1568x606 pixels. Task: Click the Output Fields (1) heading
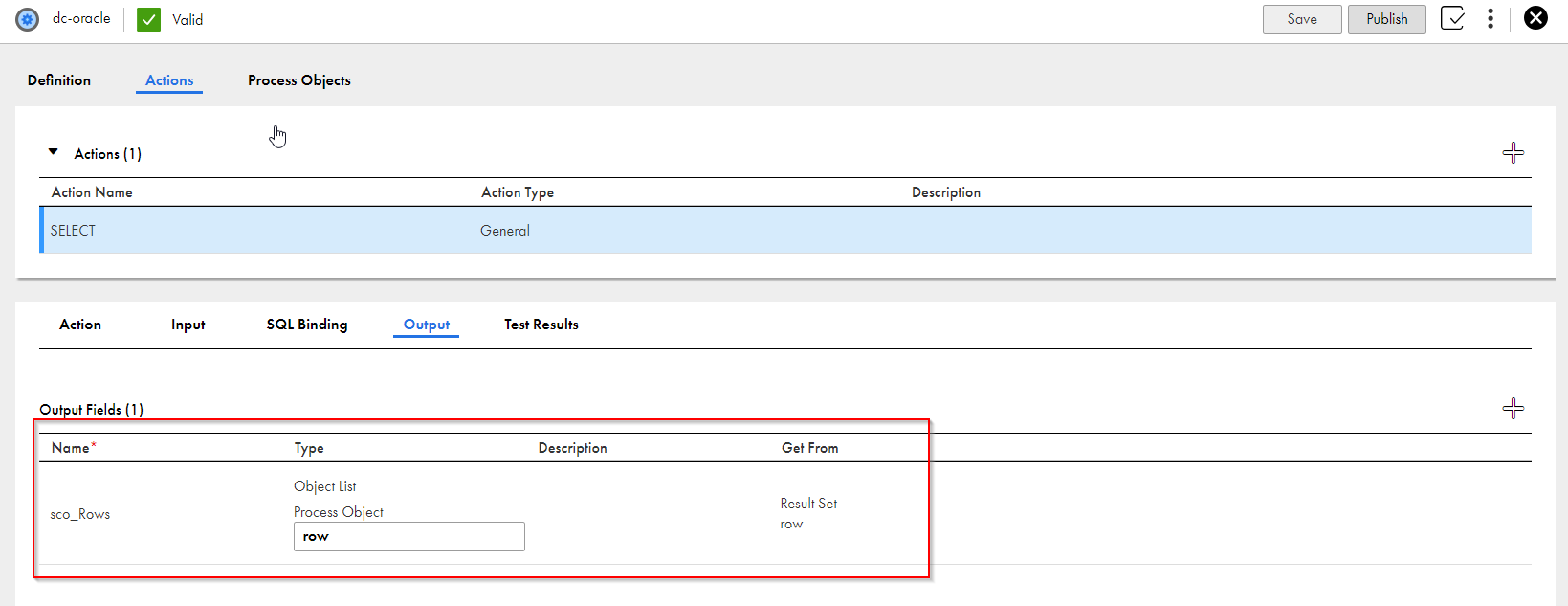point(92,410)
